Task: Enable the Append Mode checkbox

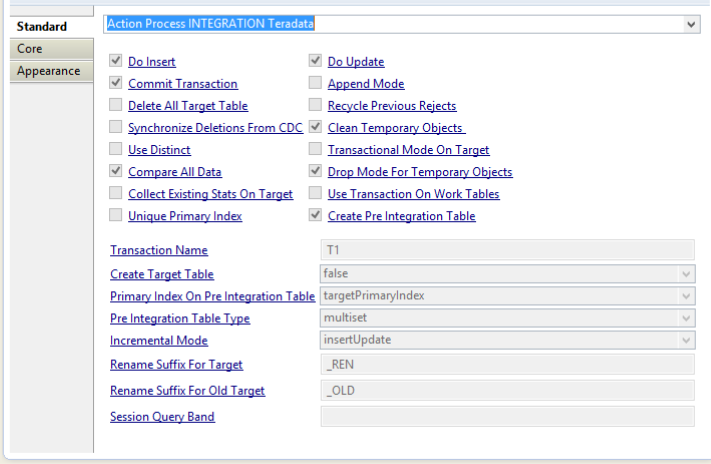Action: (315, 83)
